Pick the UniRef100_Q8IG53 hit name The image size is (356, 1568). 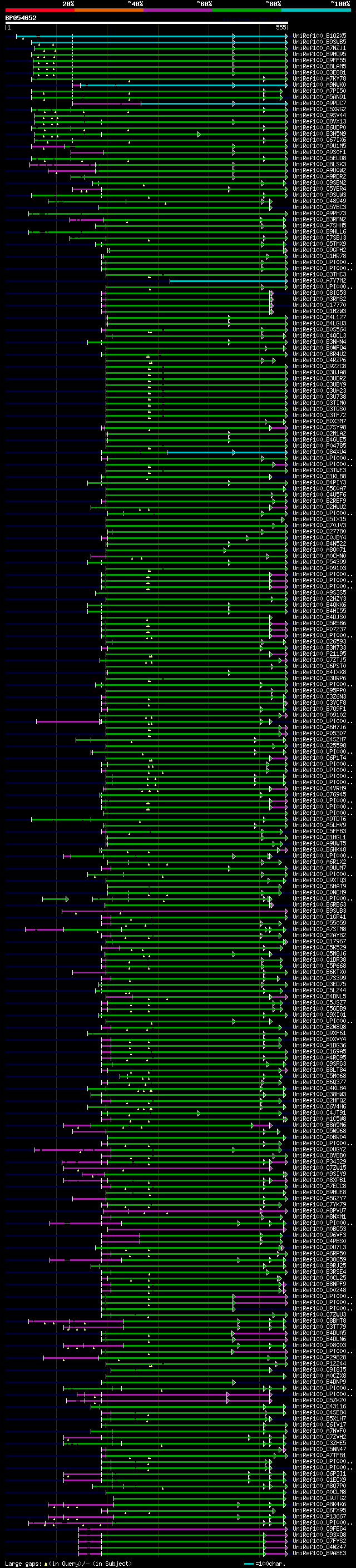point(319,293)
